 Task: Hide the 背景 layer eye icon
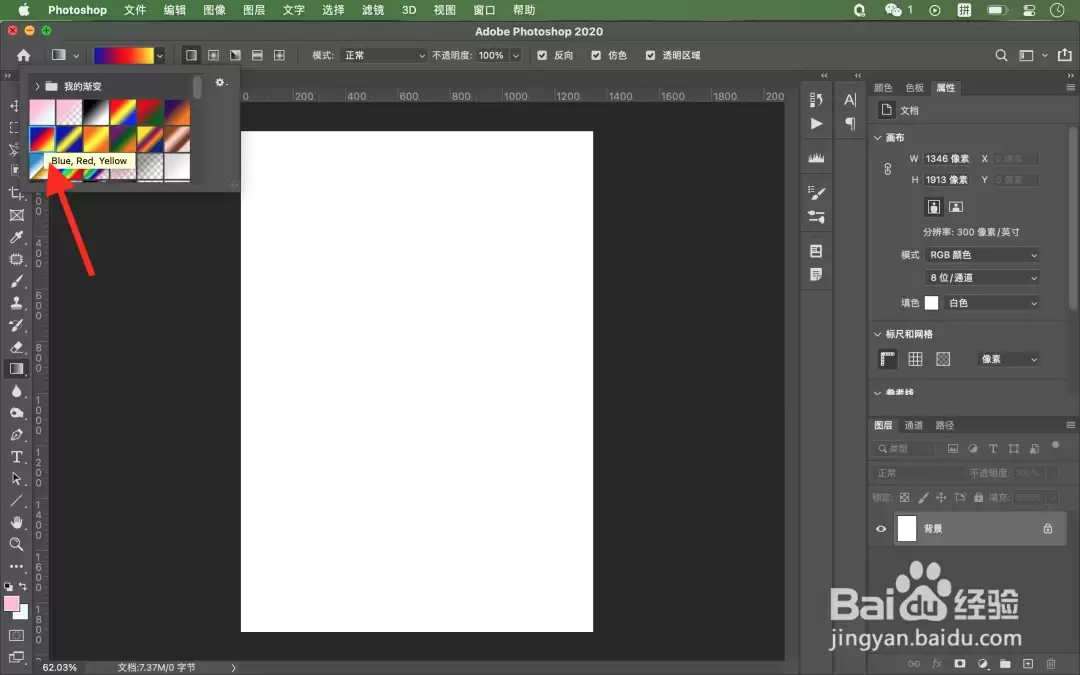[881, 529]
